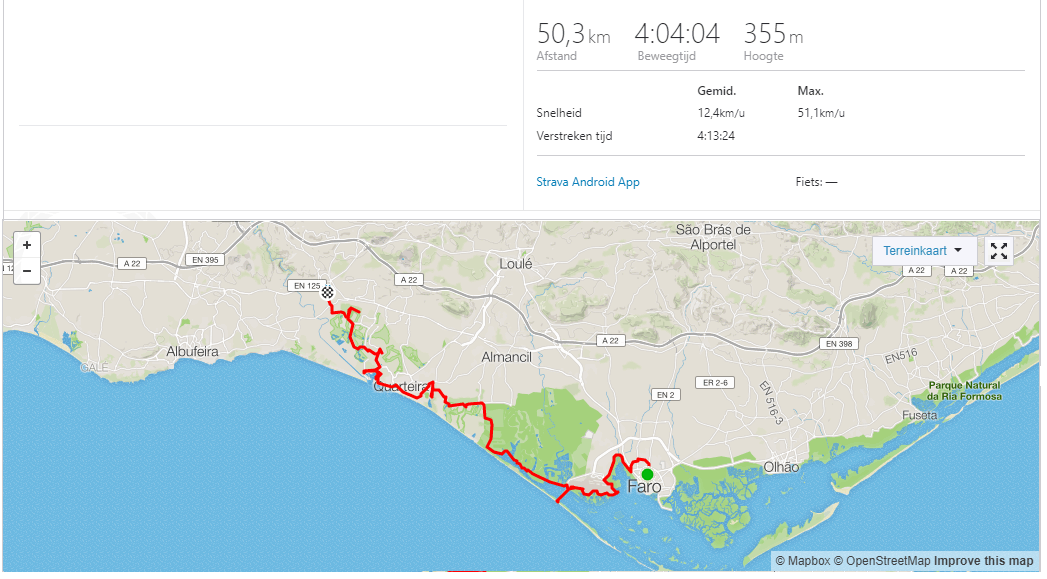The image size is (1047, 579).
Task: Click the ER 2-6 road shield
Action: [x=715, y=383]
